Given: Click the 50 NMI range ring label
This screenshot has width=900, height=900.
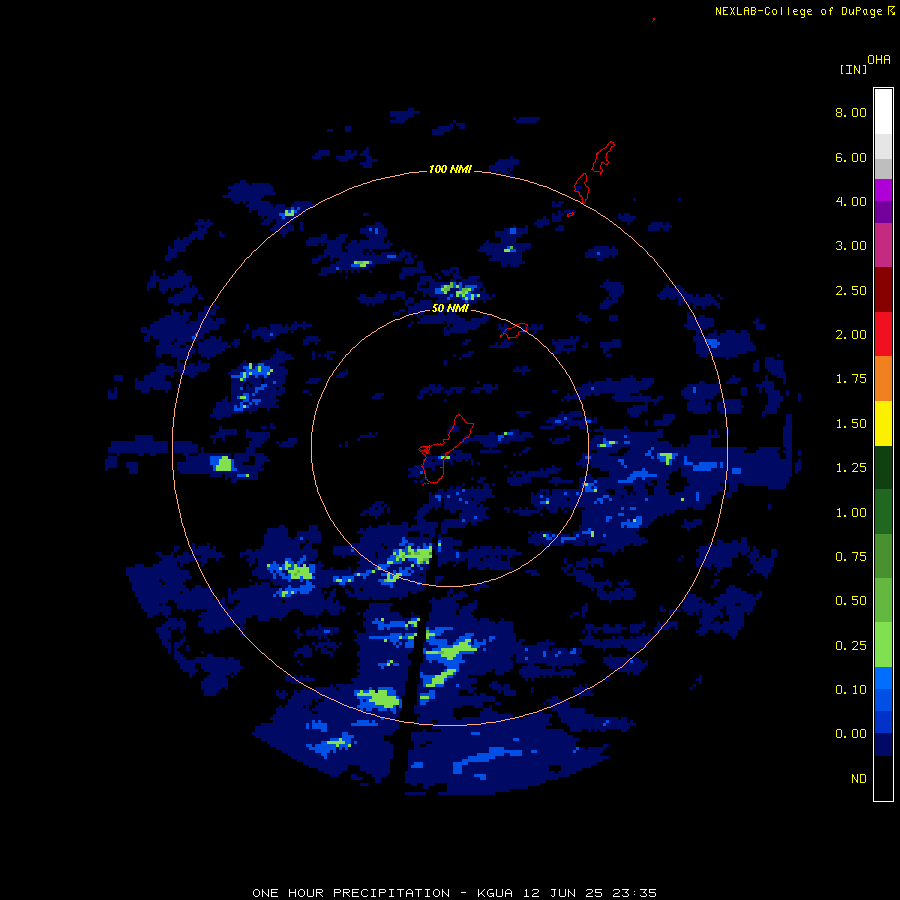Looking at the screenshot, I should (x=450, y=308).
